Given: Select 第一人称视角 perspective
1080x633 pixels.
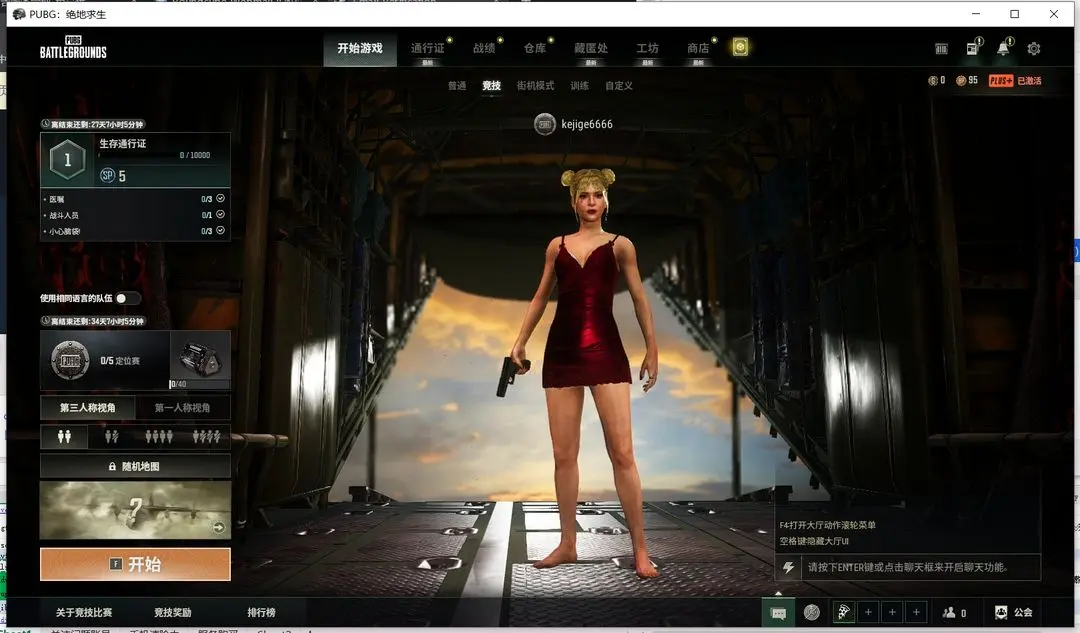Looking at the screenshot, I should click(x=183, y=408).
